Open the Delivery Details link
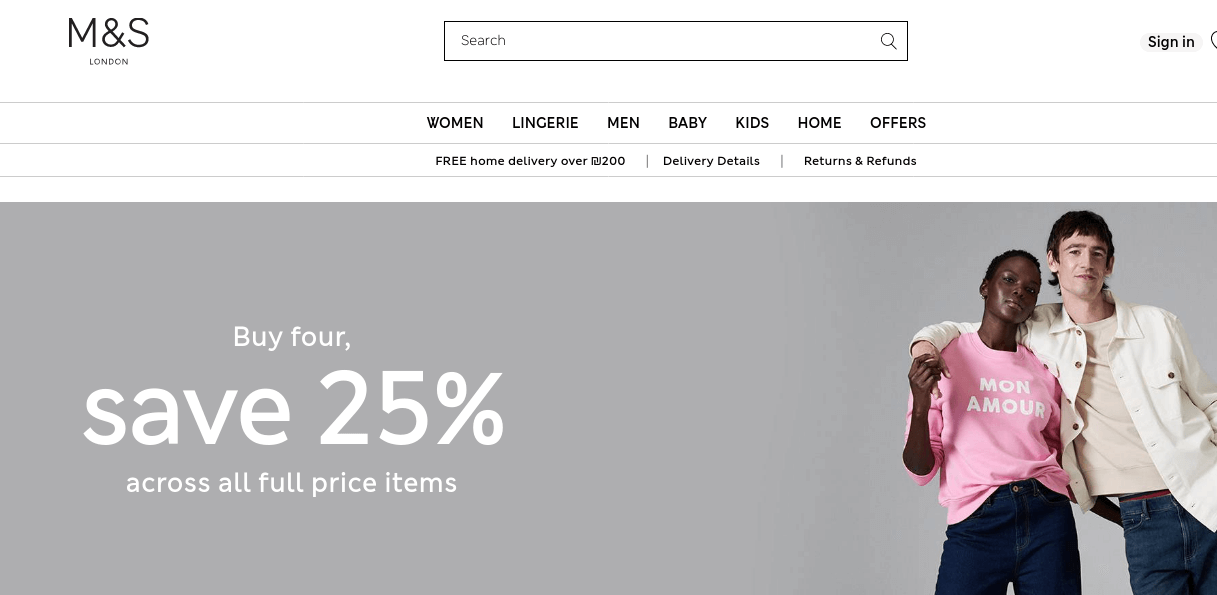Viewport: 1217px width, 595px height. [x=711, y=161]
